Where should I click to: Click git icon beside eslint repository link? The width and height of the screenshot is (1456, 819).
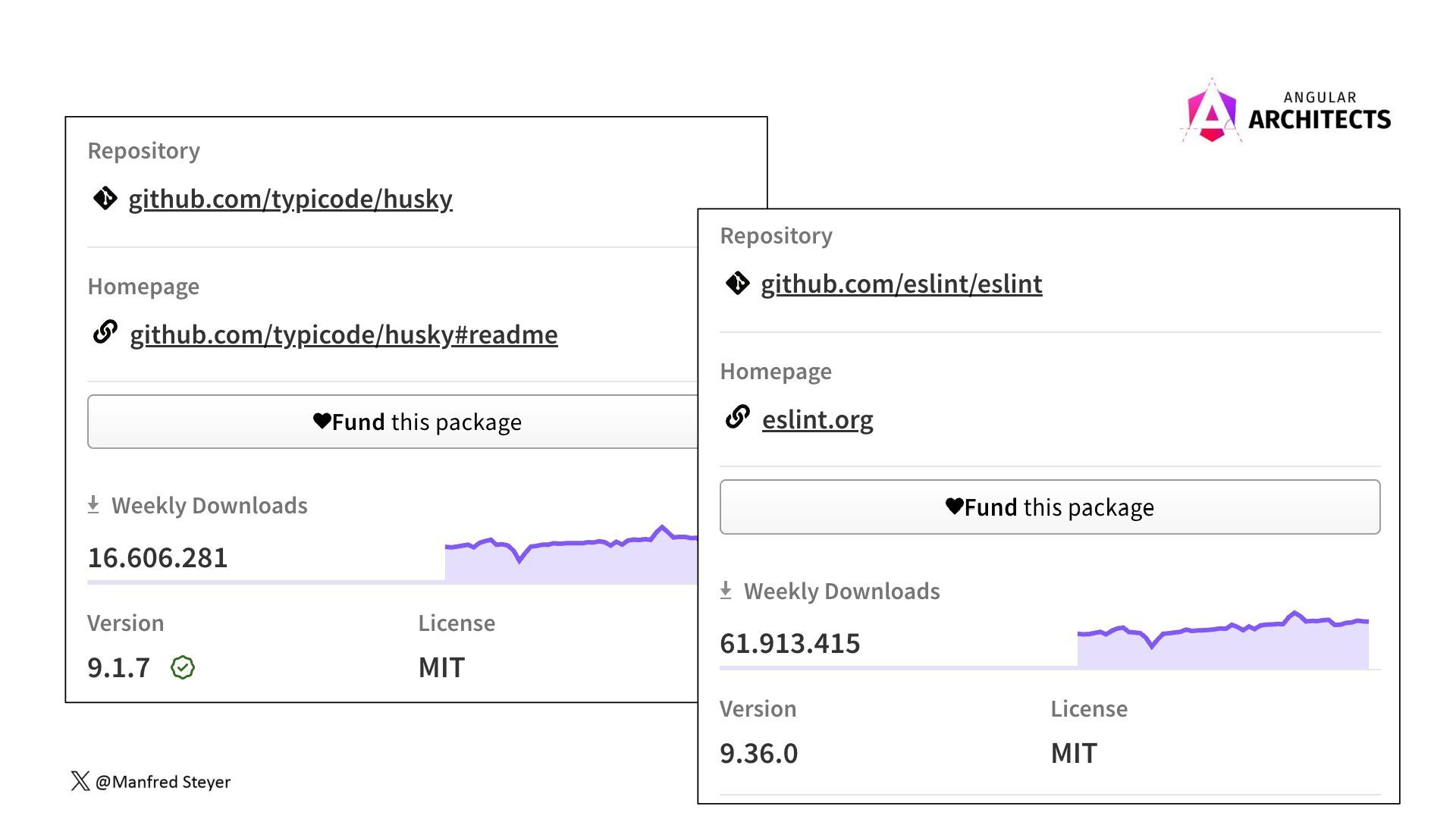click(737, 284)
